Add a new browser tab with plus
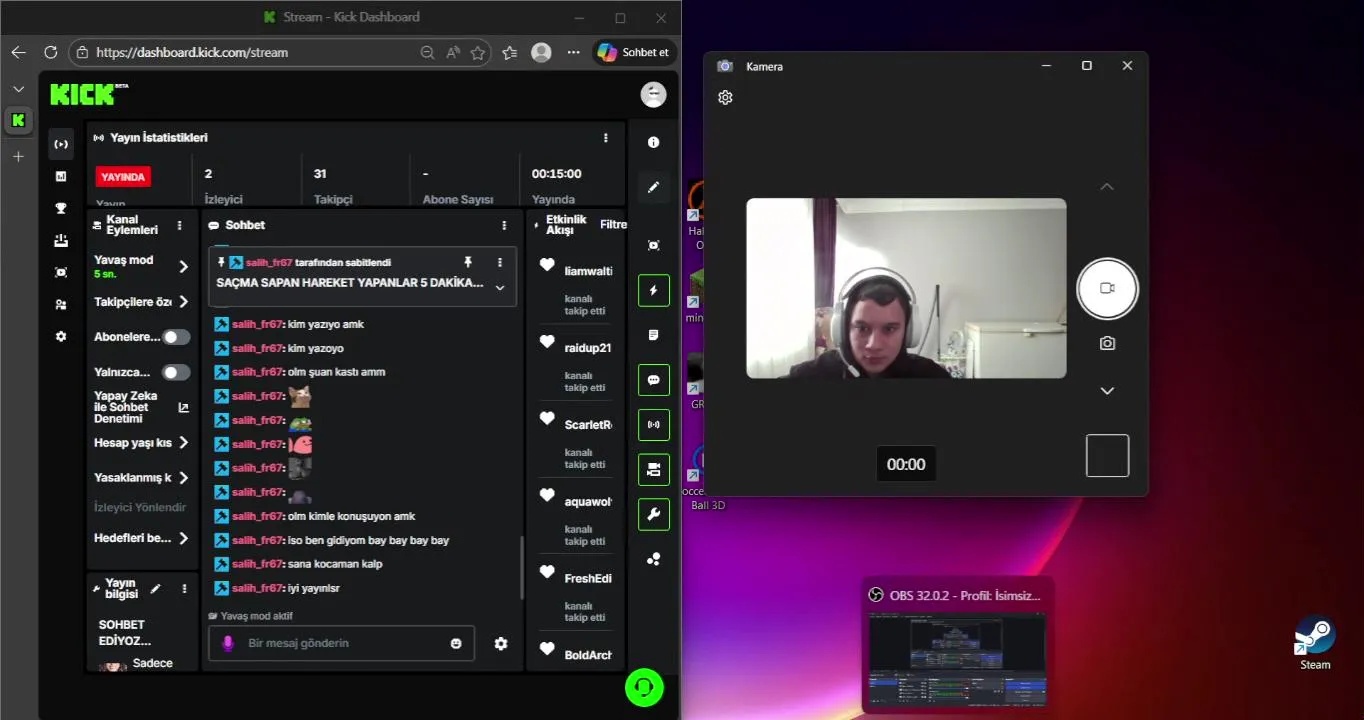Image resolution: width=1364 pixels, height=720 pixels. tap(18, 157)
